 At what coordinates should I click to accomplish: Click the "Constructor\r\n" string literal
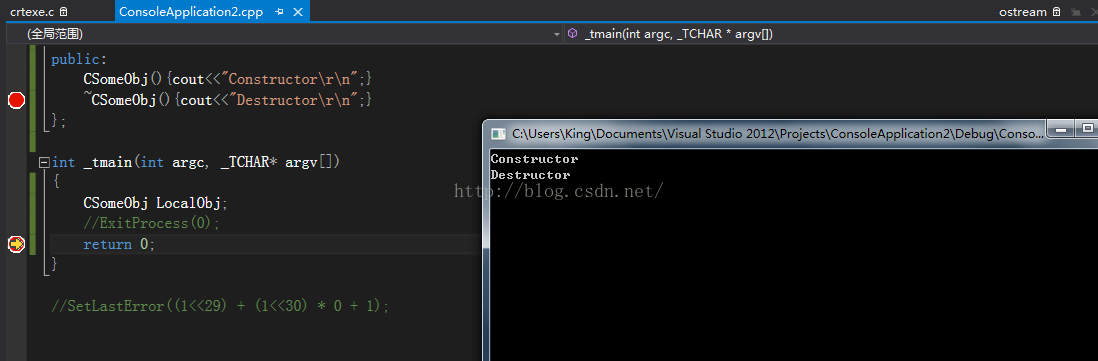[290, 80]
